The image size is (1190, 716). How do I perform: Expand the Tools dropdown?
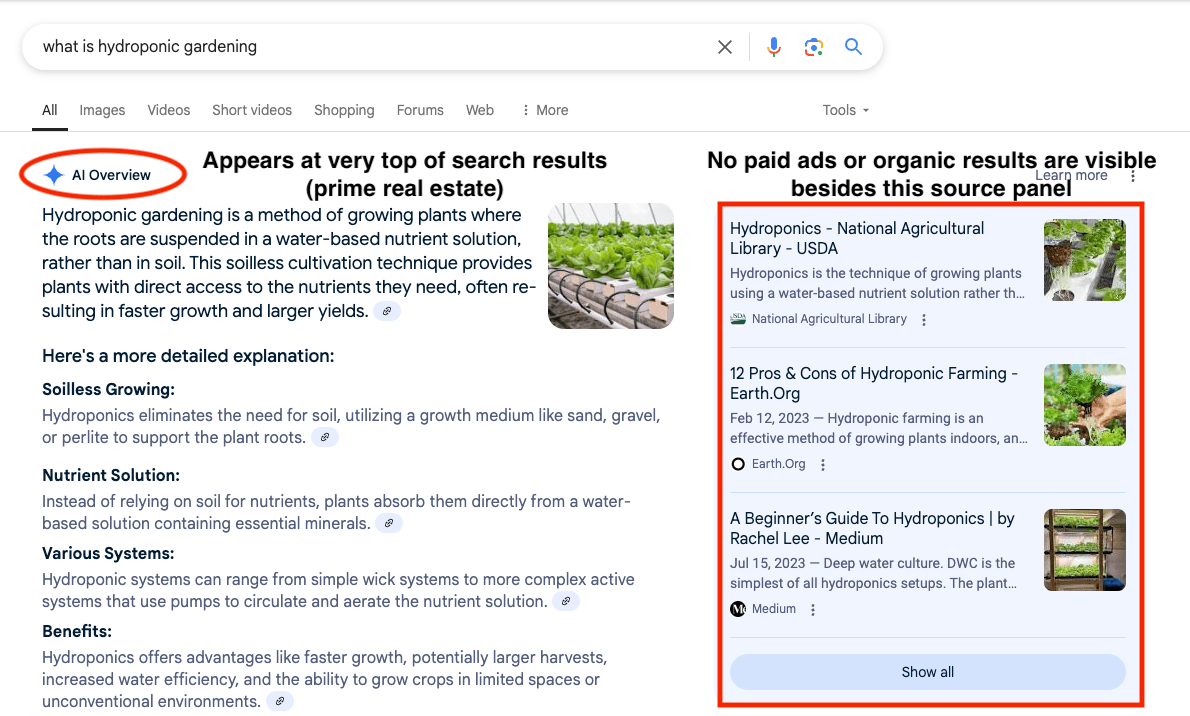click(x=845, y=110)
